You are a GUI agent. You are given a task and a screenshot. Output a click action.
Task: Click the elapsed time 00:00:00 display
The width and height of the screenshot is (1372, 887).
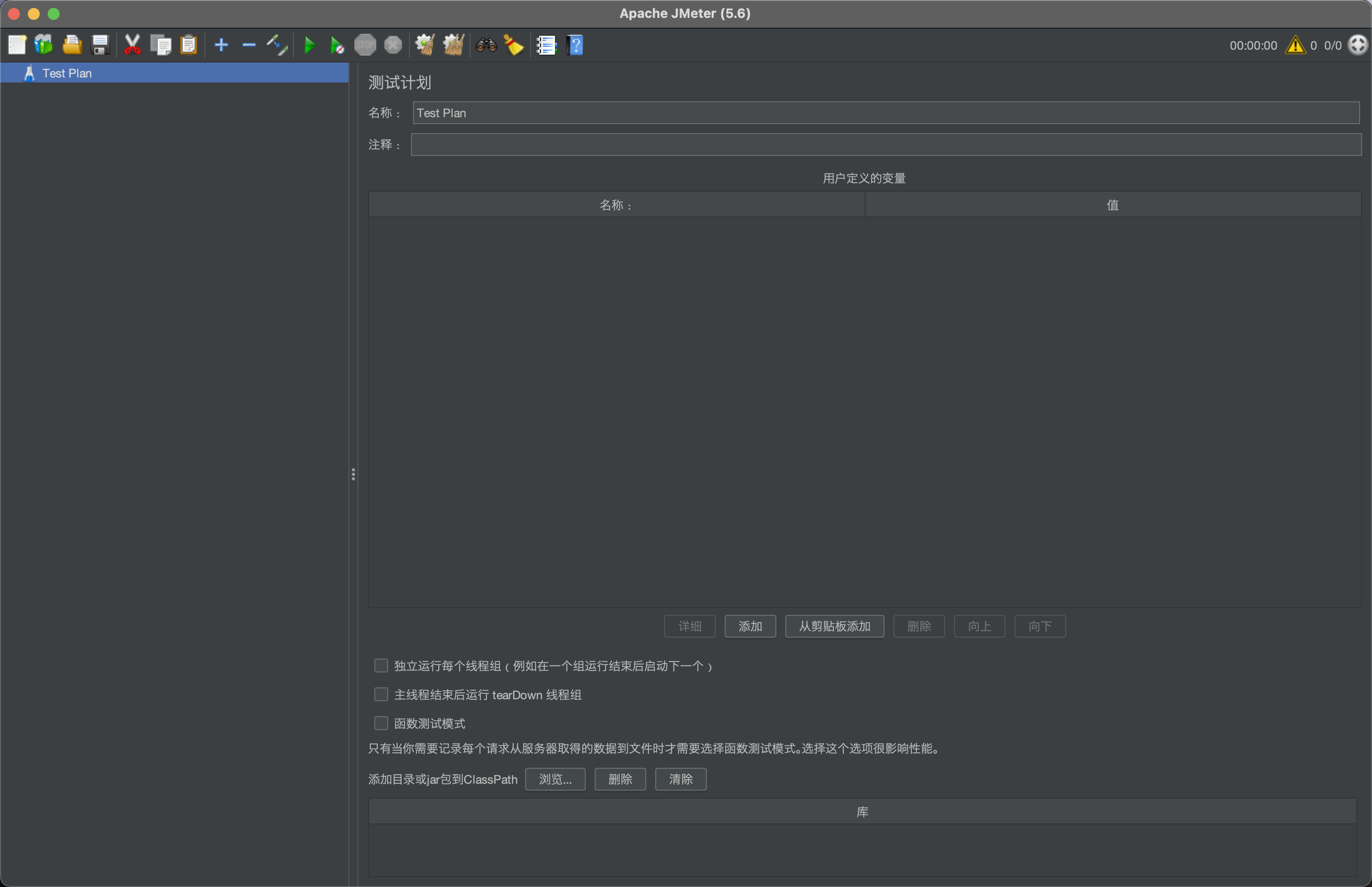pyautogui.click(x=1253, y=46)
